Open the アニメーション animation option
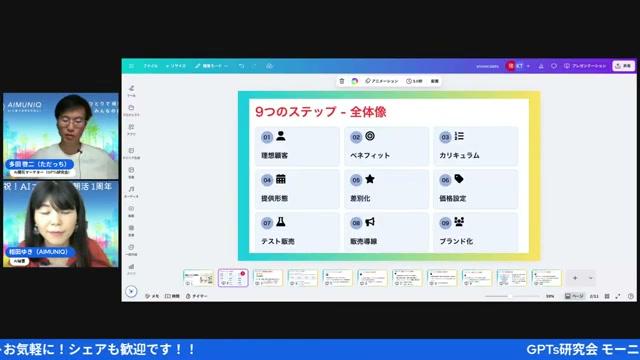 382,81
